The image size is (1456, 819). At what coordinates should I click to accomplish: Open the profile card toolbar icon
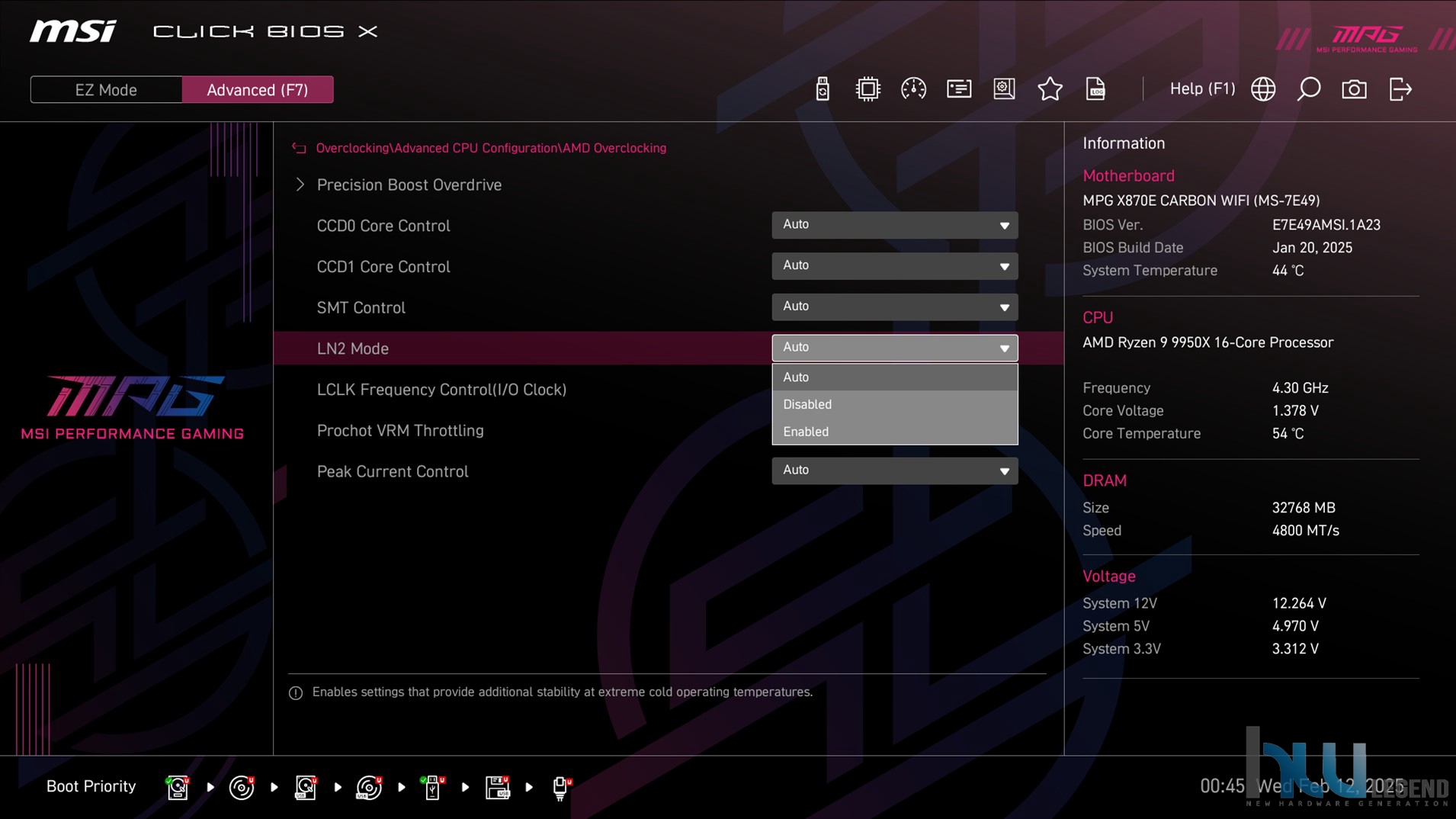(x=959, y=89)
